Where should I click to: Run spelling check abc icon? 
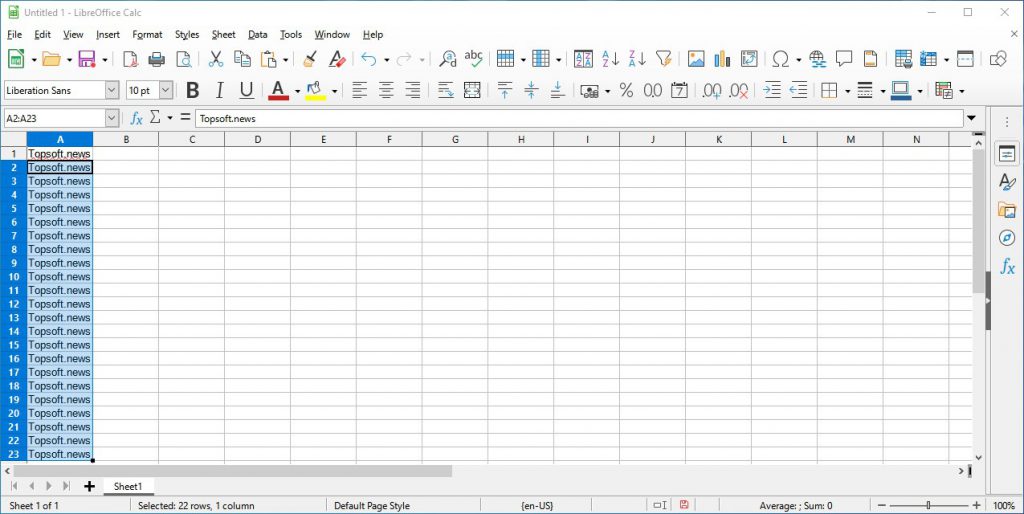tap(473, 58)
